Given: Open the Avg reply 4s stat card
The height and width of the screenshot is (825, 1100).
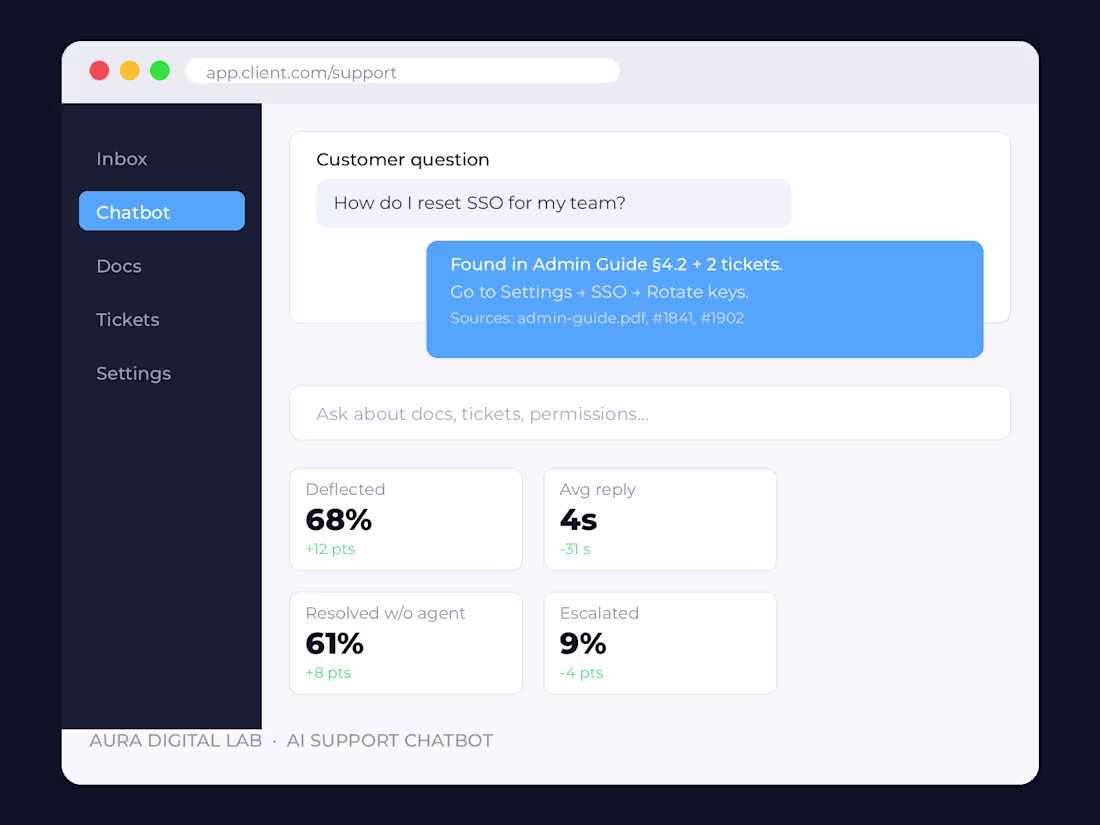Looking at the screenshot, I should [660, 519].
